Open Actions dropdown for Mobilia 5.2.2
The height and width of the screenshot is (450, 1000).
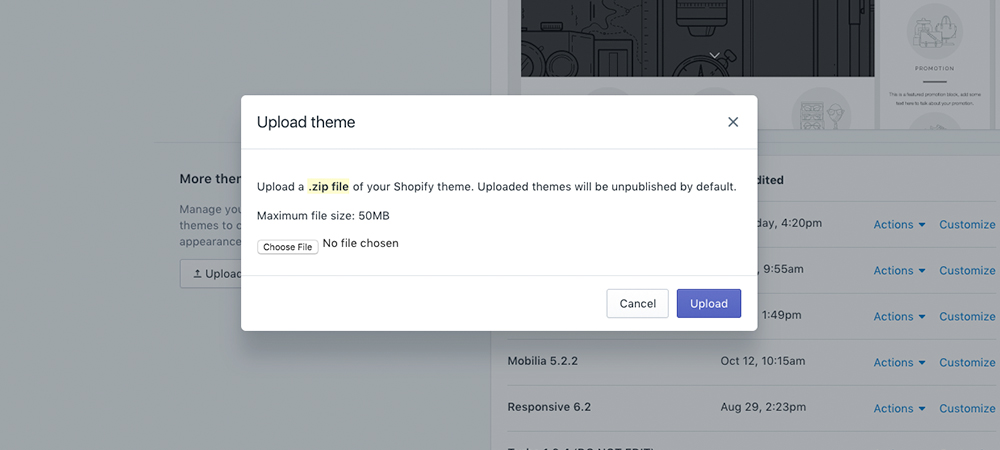(899, 362)
